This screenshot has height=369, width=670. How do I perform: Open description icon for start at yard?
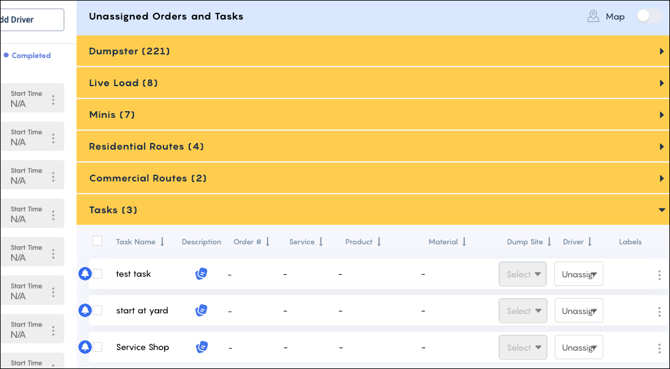click(x=201, y=310)
